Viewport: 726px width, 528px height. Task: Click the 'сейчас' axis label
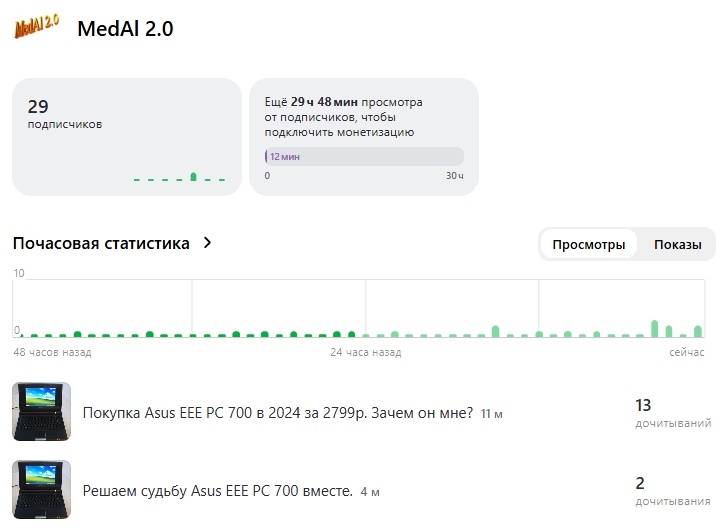[687, 353]
